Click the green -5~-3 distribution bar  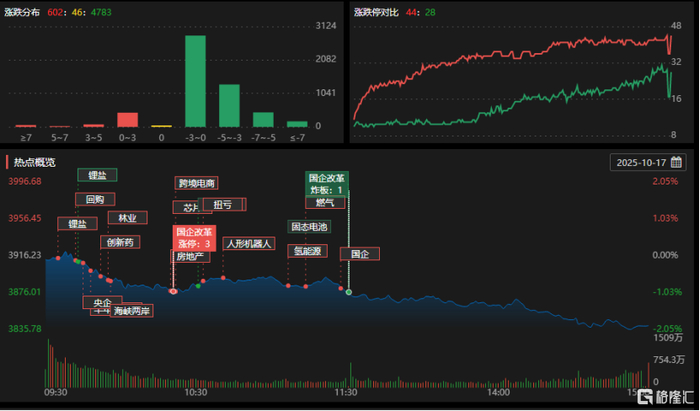(x=229, y=106)
